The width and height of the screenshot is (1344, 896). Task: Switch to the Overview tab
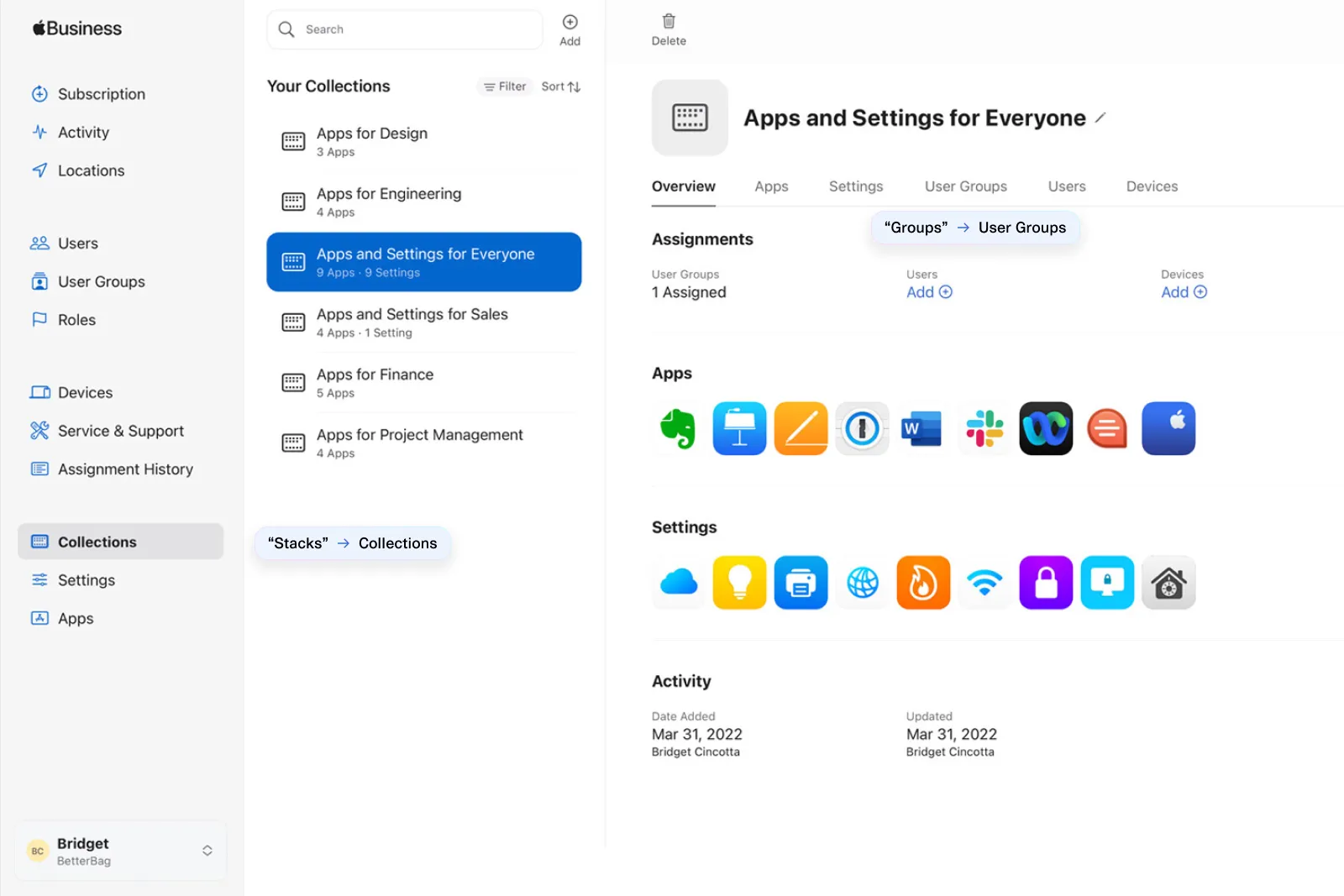[x=684, y=186]
